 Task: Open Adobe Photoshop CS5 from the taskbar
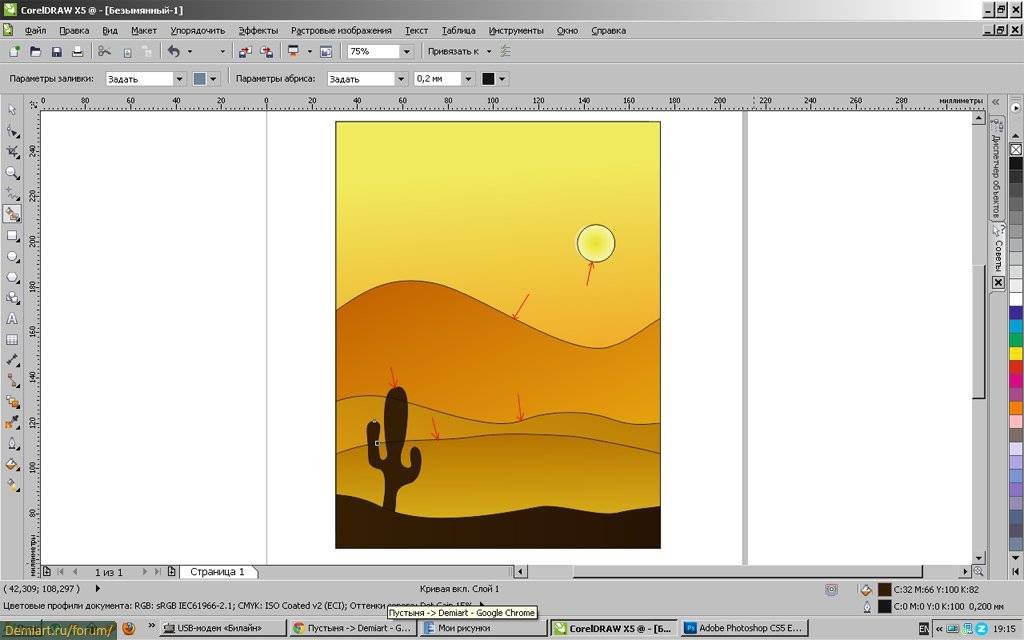743,628
